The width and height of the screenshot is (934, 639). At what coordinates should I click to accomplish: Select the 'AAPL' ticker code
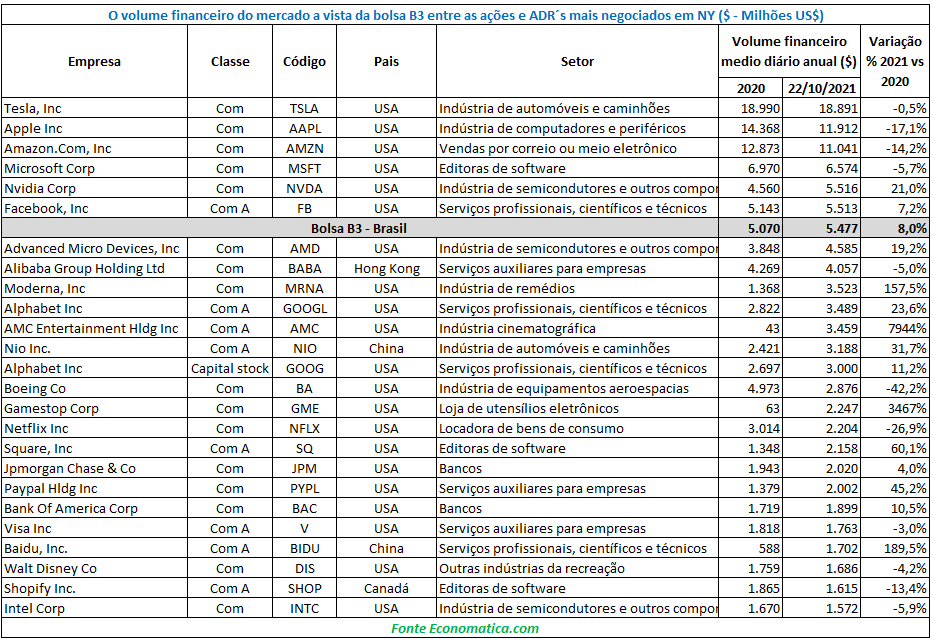pos(304,129)
